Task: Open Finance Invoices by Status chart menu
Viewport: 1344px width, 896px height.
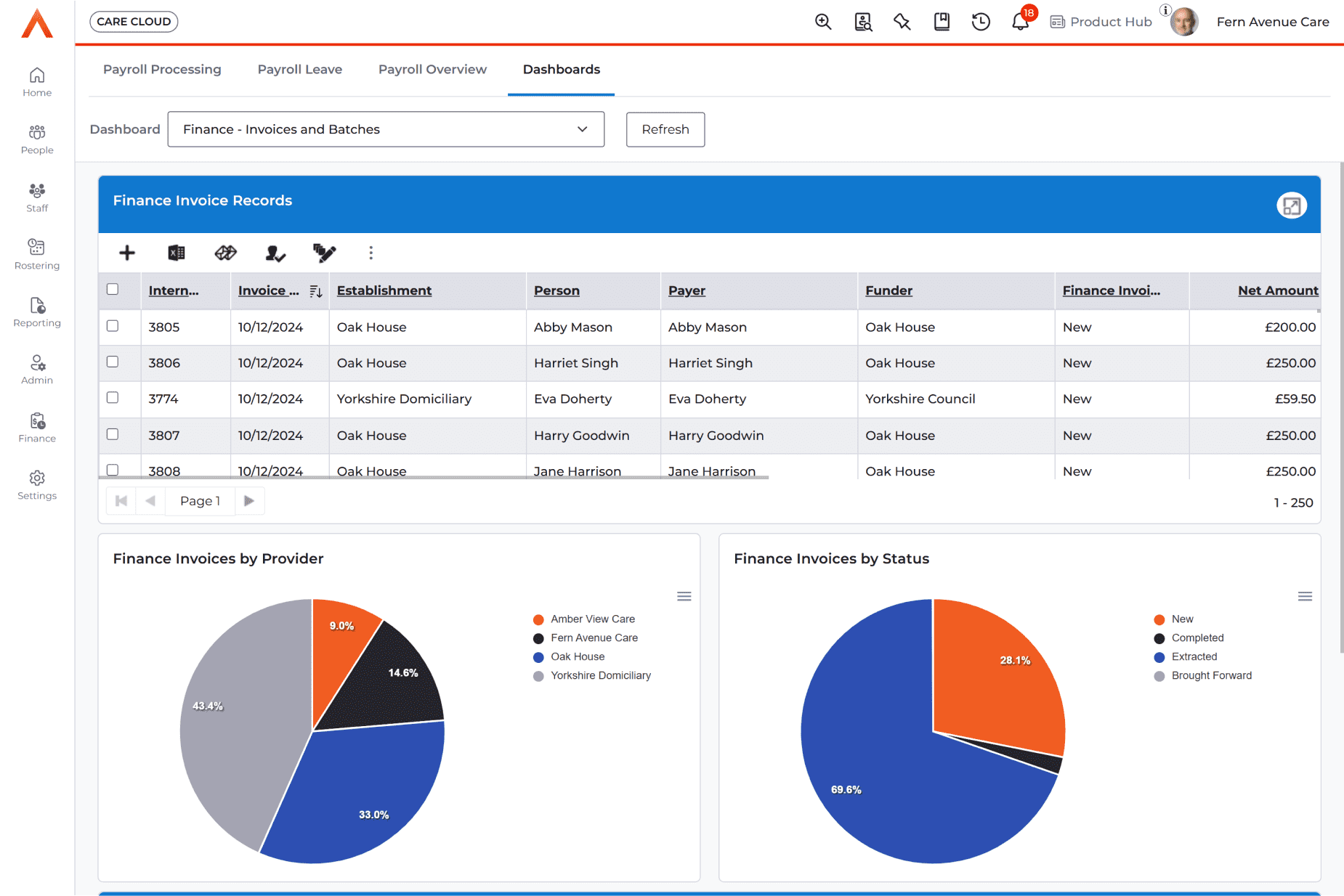Action: [x=1305, y=596]
